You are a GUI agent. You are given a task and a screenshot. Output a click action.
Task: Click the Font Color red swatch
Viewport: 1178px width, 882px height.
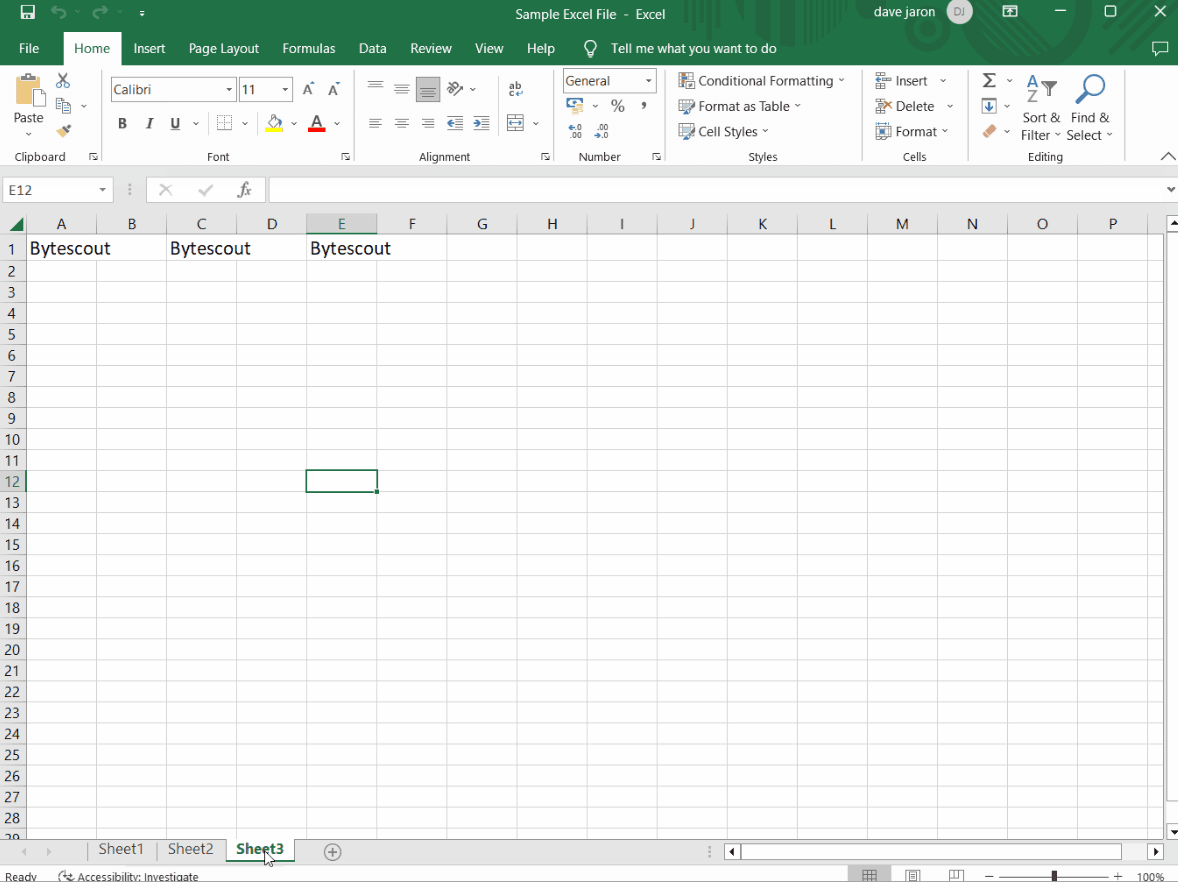point(316,130)
